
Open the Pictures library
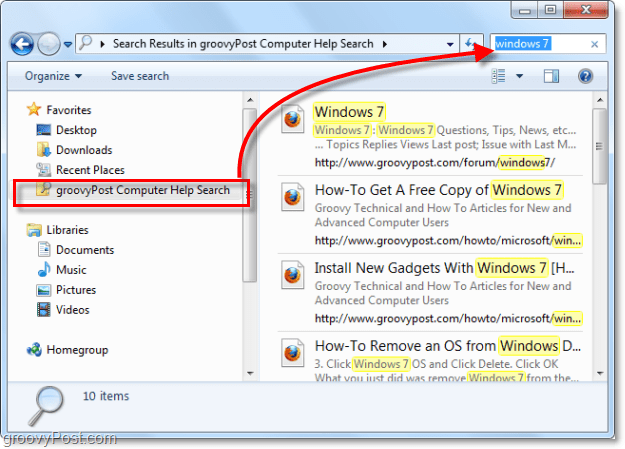[x=76, y=289]
